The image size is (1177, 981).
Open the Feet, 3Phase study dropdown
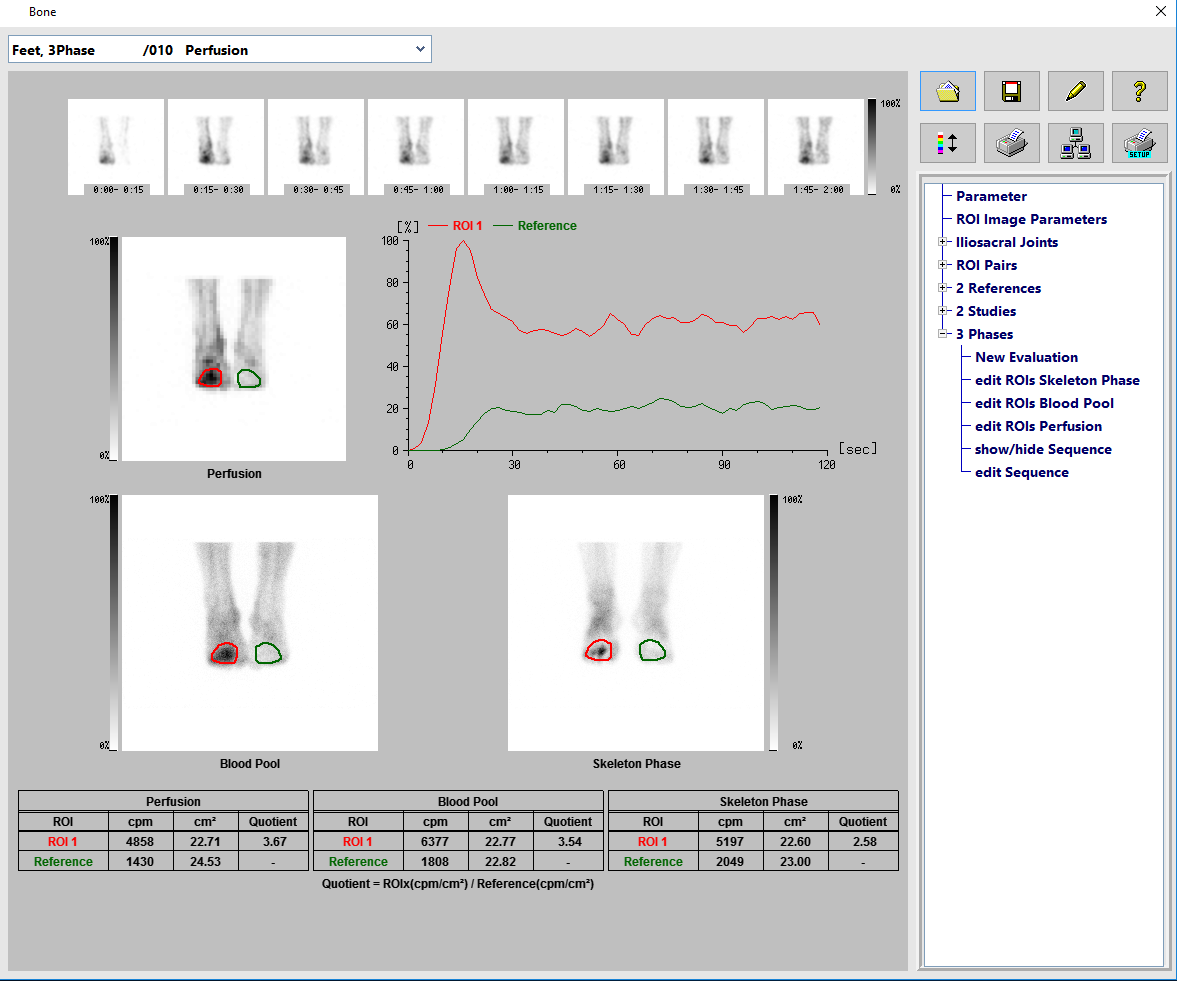[420, 50]
